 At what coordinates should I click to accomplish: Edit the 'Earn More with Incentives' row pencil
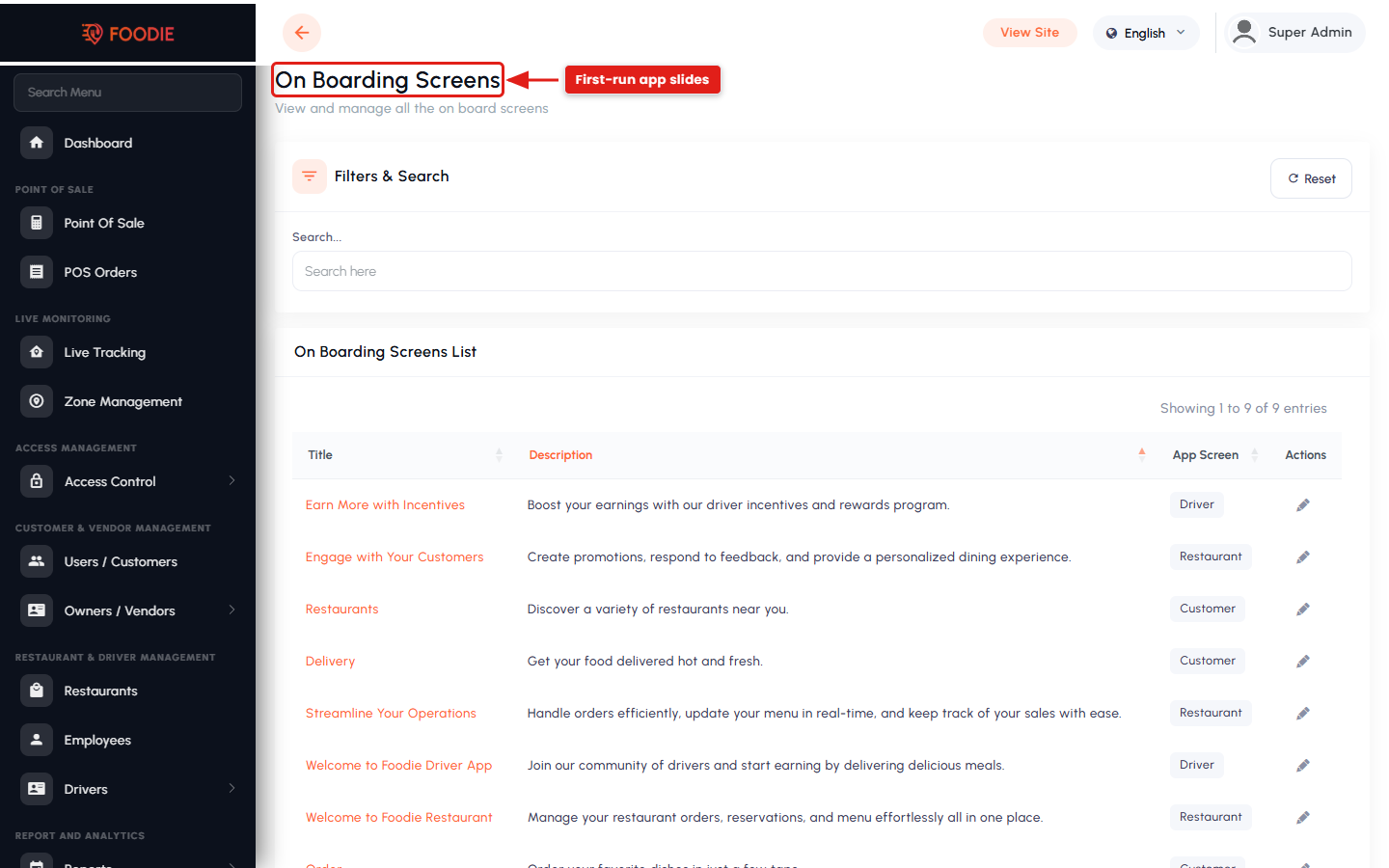point(1303,505)
